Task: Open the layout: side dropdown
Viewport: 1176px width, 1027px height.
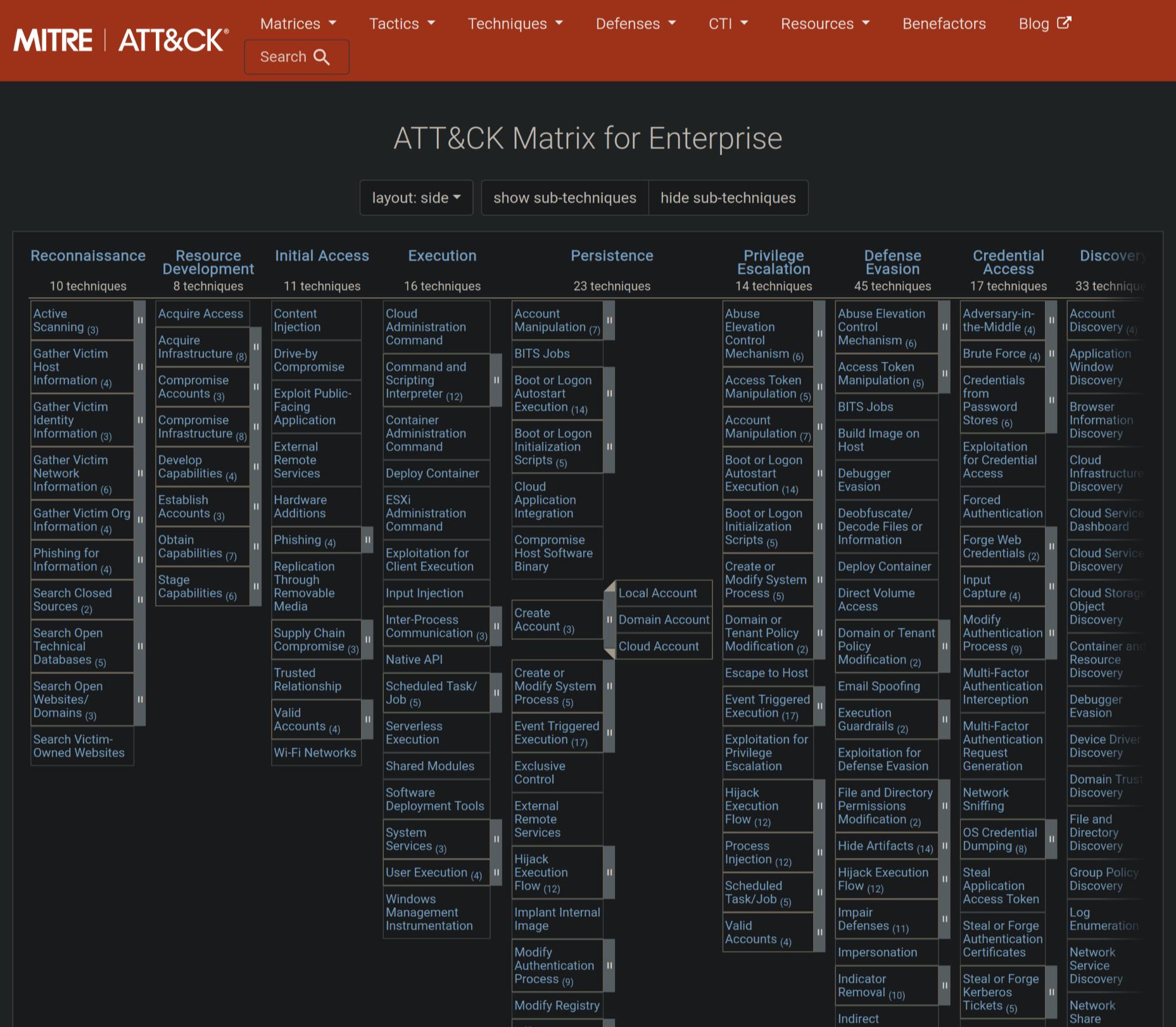Action: 416,198
